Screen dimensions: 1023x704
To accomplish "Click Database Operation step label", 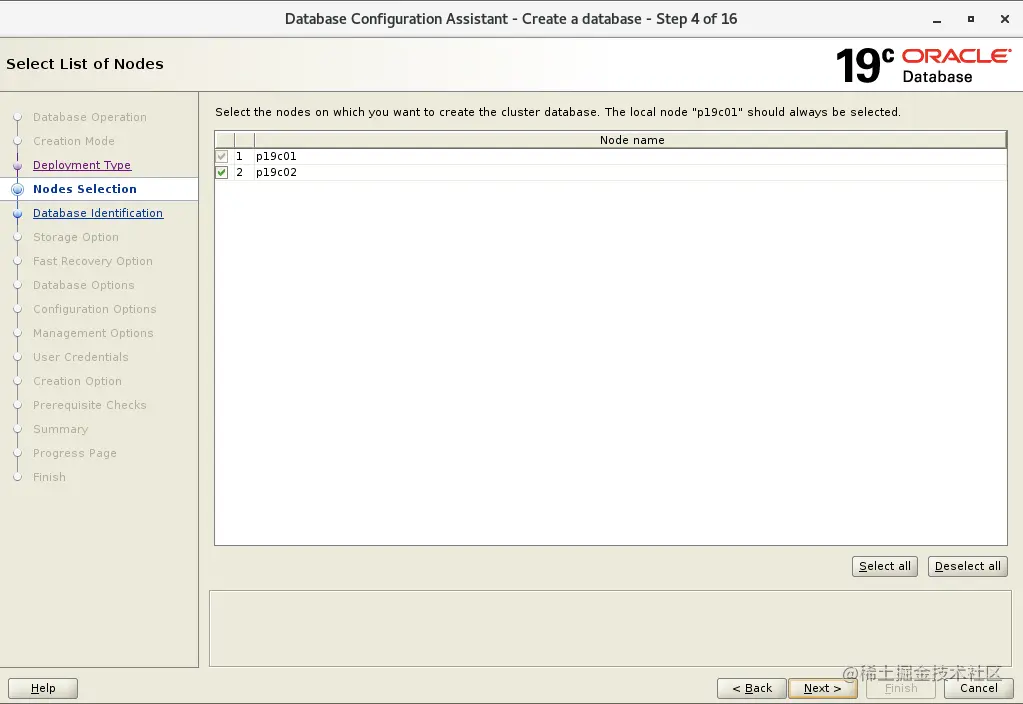I will [90, 117].
